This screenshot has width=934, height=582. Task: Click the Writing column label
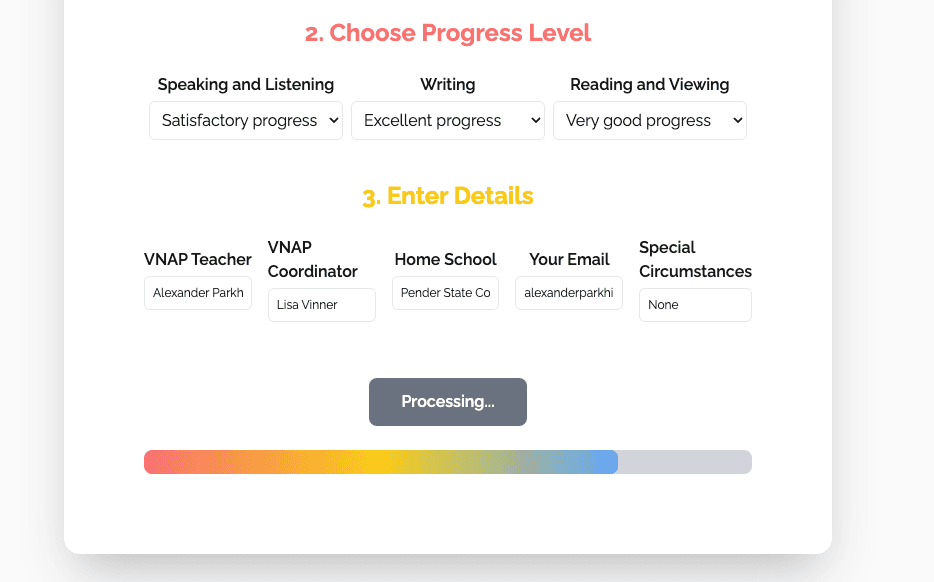[x=447, y=84]
